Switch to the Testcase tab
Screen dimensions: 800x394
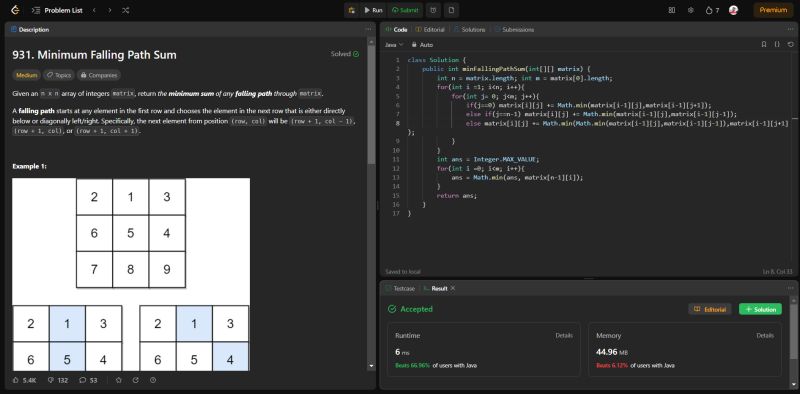click(400, 288)
